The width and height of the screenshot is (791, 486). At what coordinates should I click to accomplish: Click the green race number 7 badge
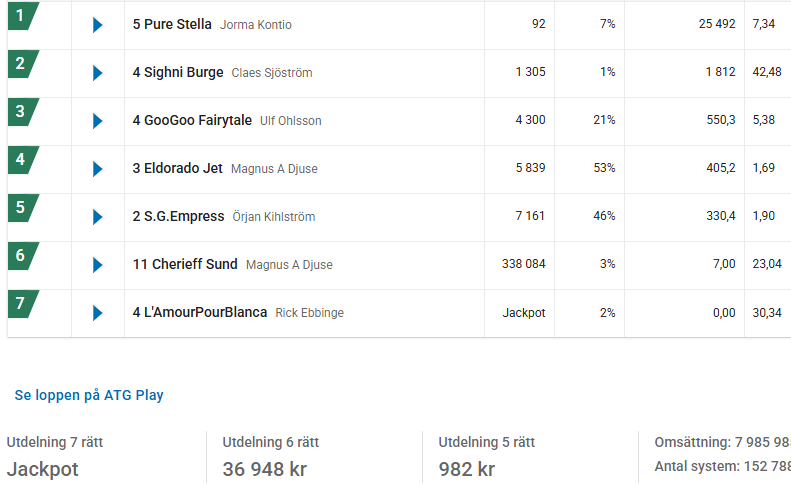23,303
